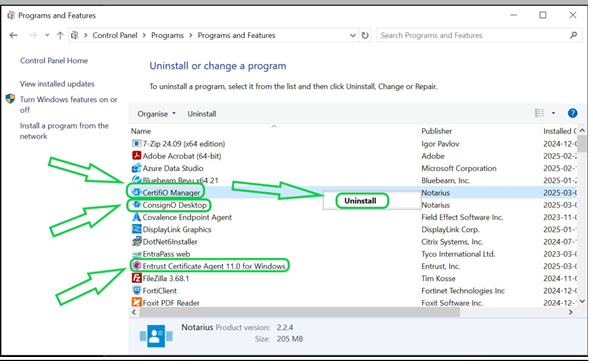This screenshot has height=364, width=593.
Task: Open Install a program from the network
Action: click(x=64, y=131)
